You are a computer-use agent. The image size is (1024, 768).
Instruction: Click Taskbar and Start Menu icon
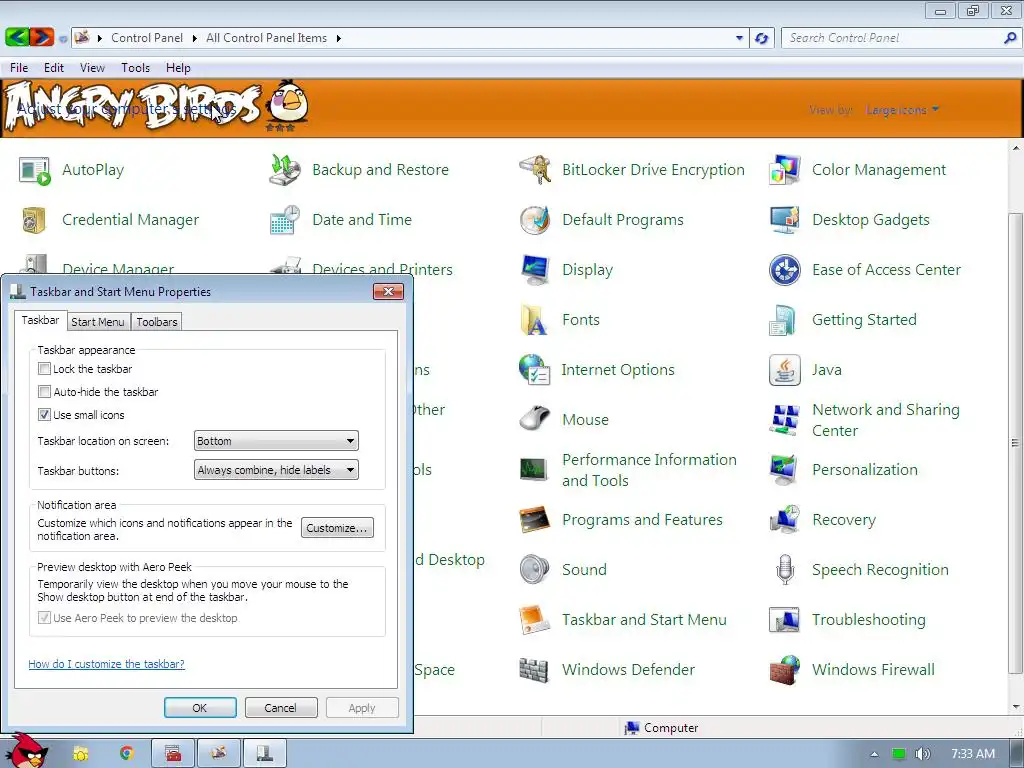point(535,620)
